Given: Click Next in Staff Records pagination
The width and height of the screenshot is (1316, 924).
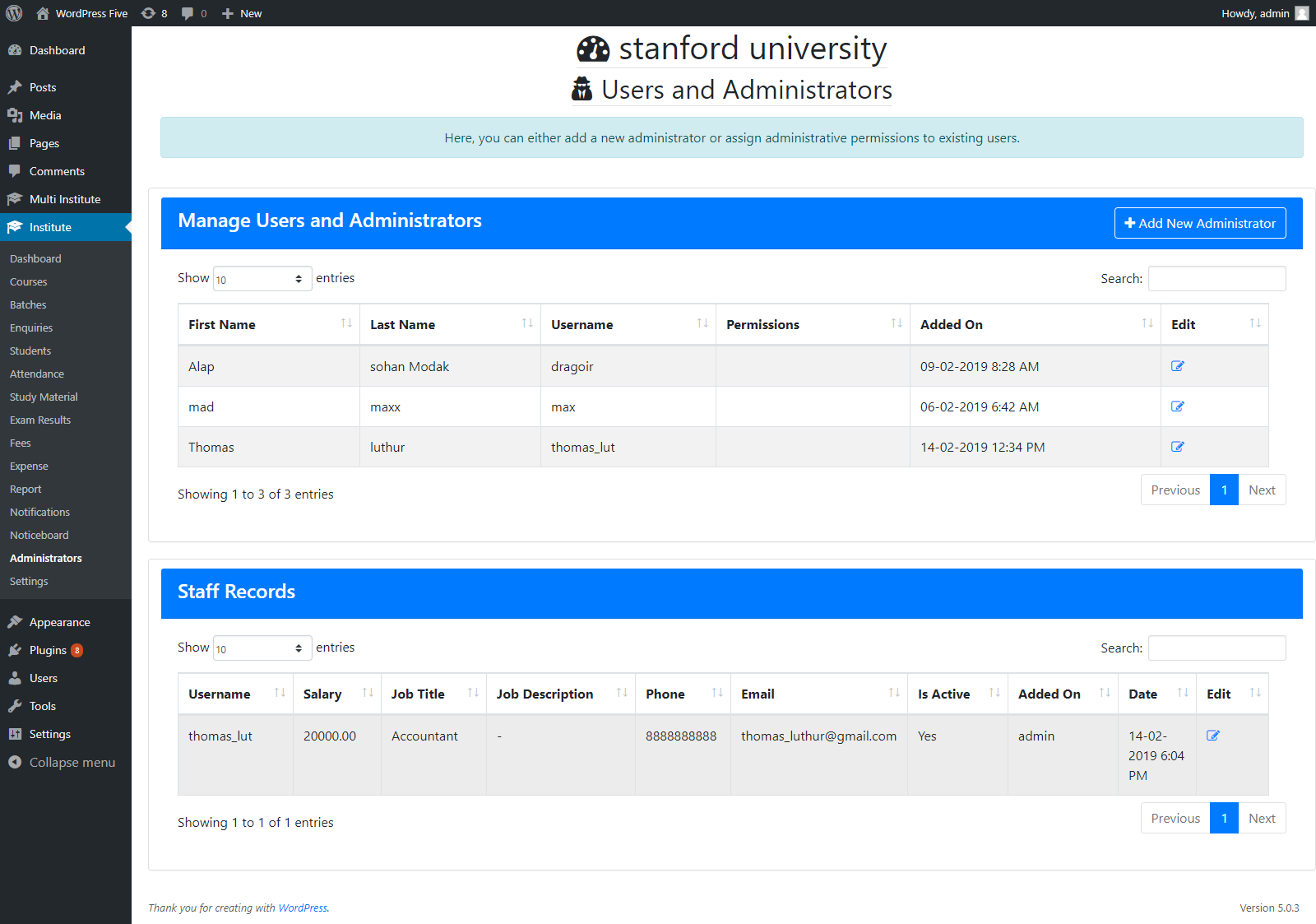Looking at the screenshot, I should [x=1262, y=818].
